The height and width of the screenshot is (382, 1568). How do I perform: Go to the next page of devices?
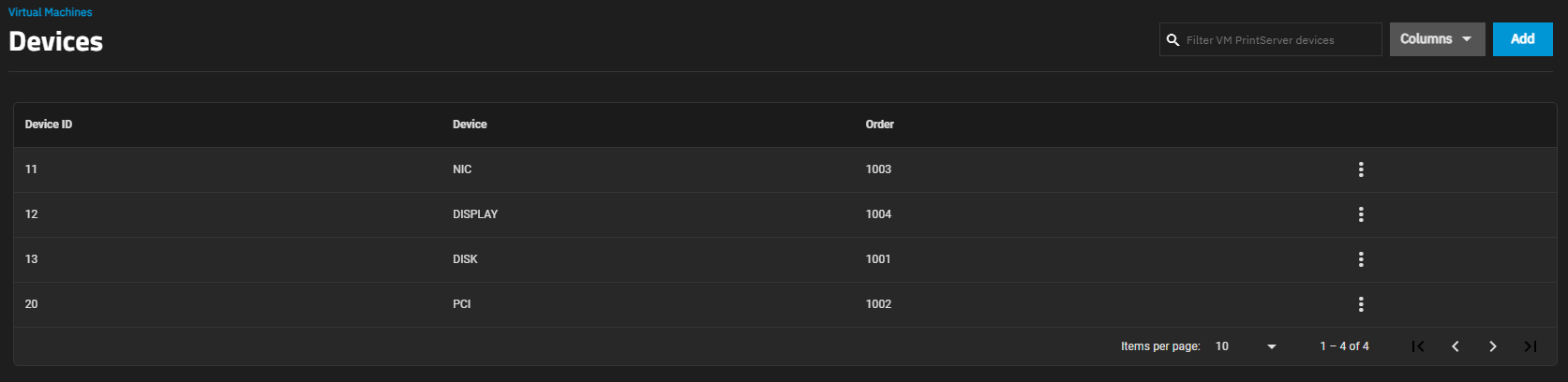[x=1493, y=346]
